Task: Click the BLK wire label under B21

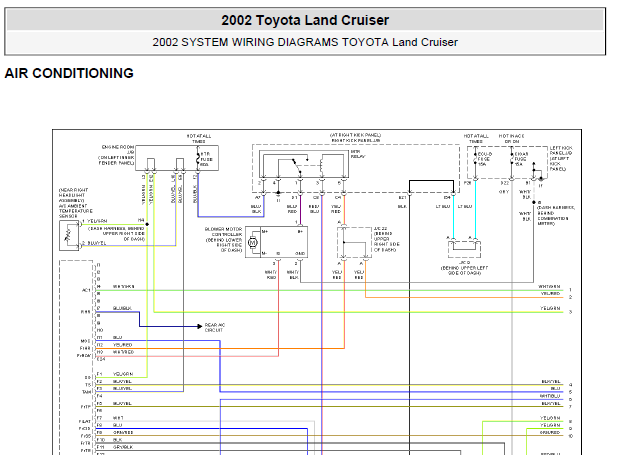Action: [402, 206]
